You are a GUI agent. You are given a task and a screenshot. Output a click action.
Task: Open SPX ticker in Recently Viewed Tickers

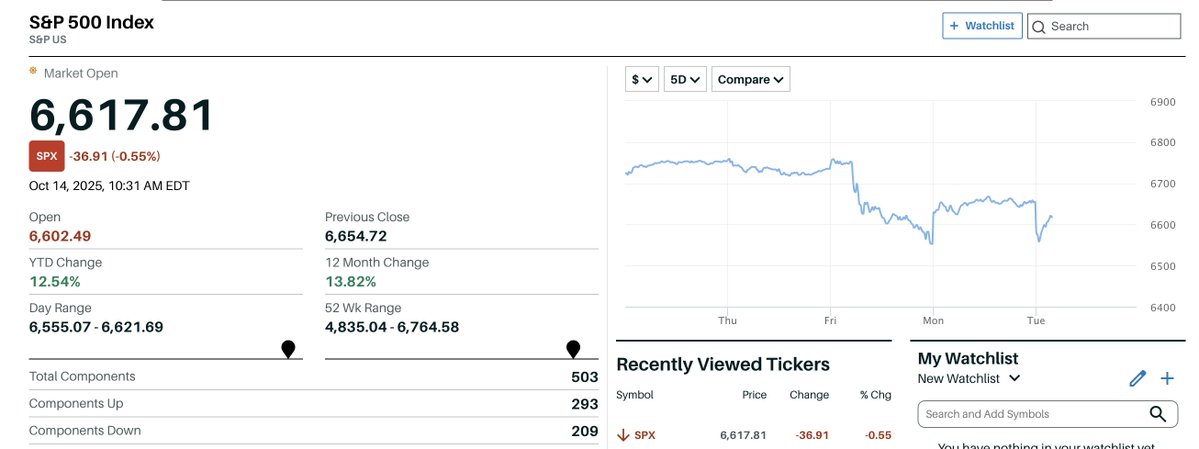645,435
